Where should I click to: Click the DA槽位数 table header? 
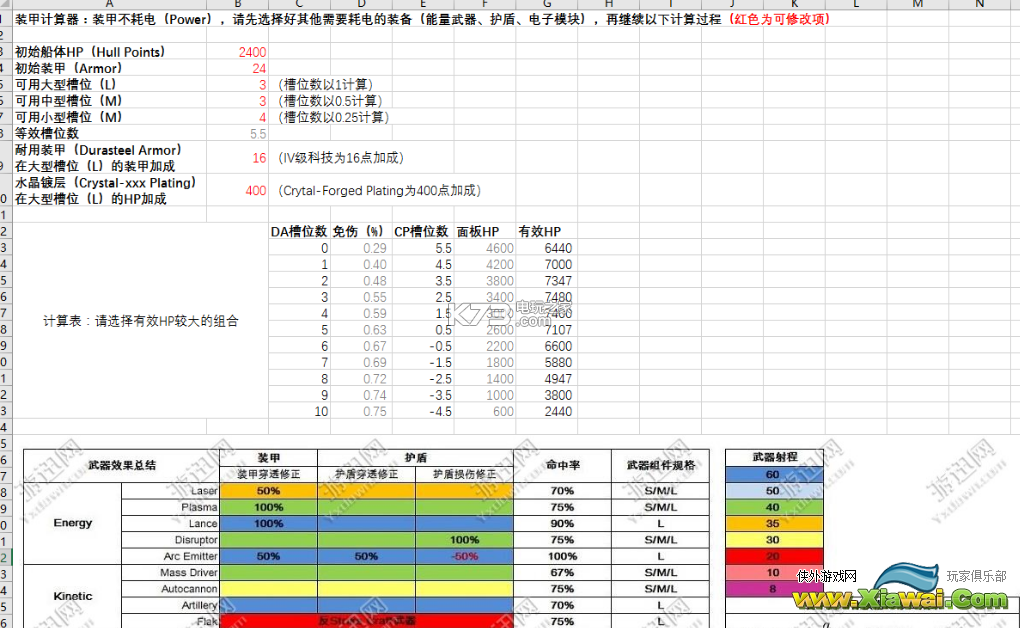click(x=299, y=232)
